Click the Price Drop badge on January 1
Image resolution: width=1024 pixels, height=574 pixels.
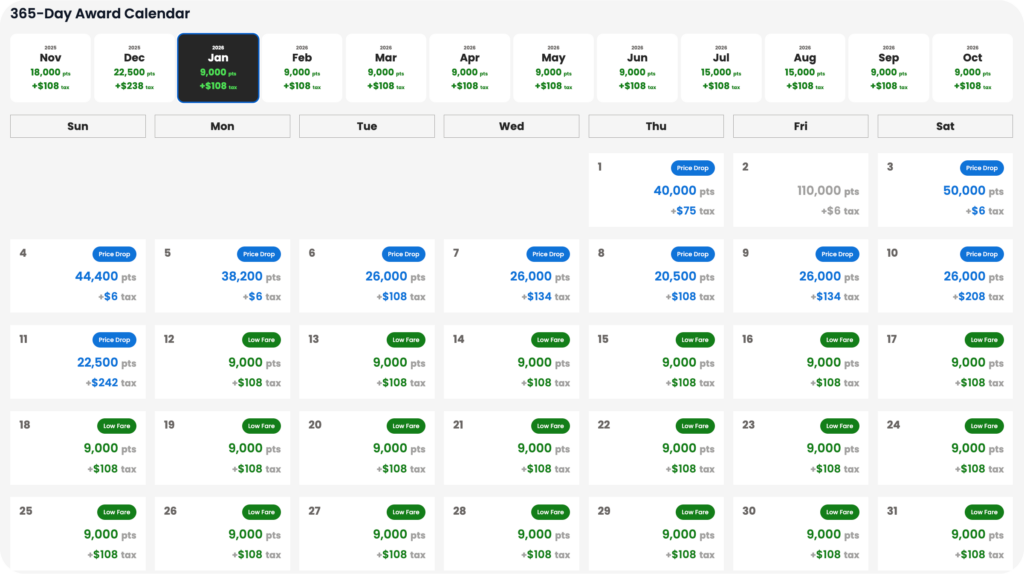click(692, 168)
